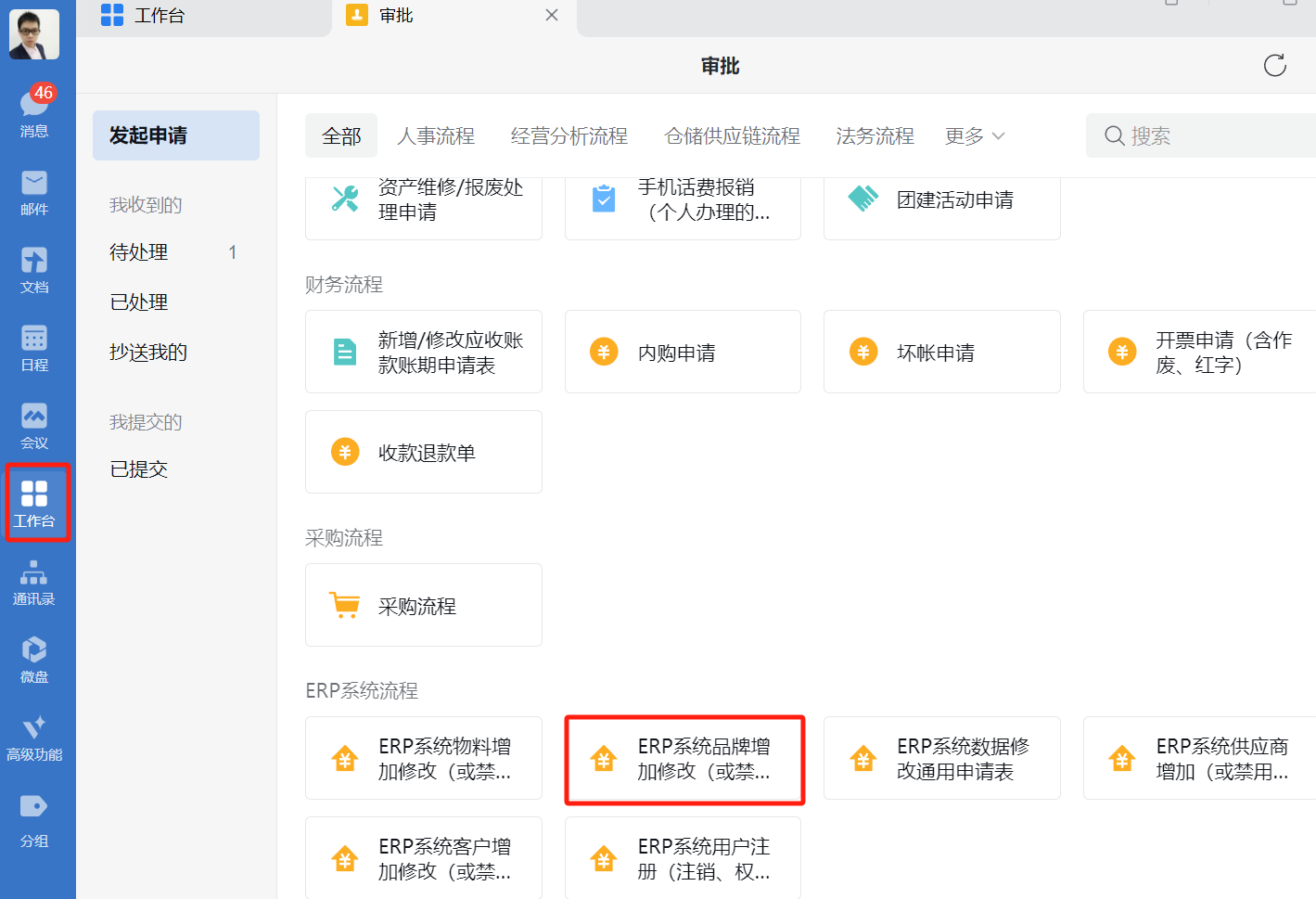Open 已提交 submitted list
Viewport: 1316px width, 899px height.
coord(176,469)
